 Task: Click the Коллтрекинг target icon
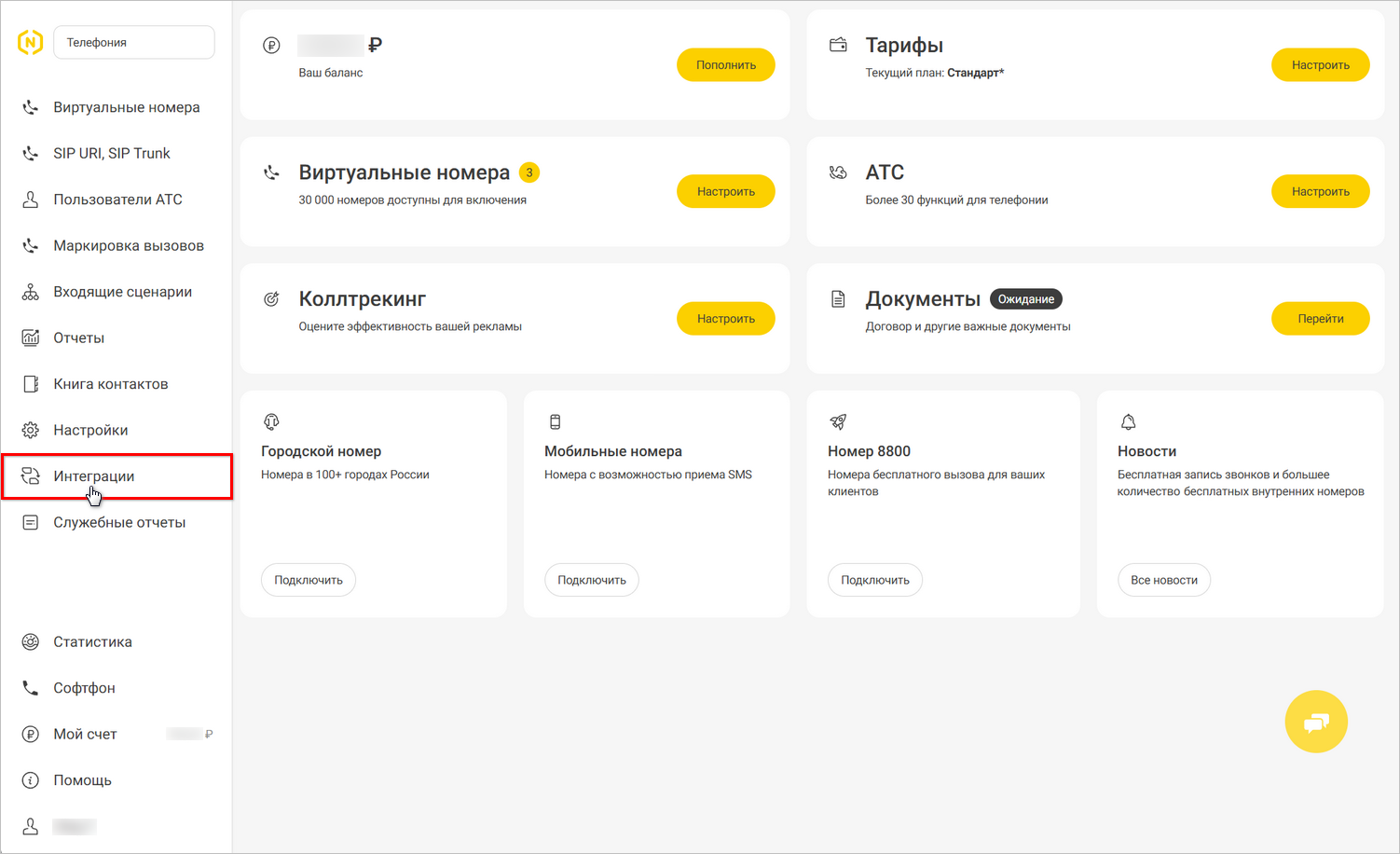click(271, 298)
